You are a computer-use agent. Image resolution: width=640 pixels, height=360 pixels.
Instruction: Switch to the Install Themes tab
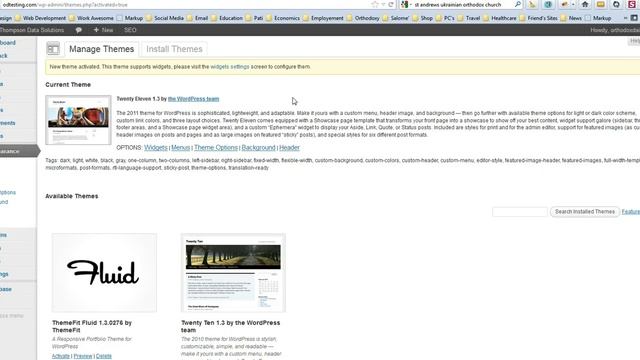(x=174, y=49)
